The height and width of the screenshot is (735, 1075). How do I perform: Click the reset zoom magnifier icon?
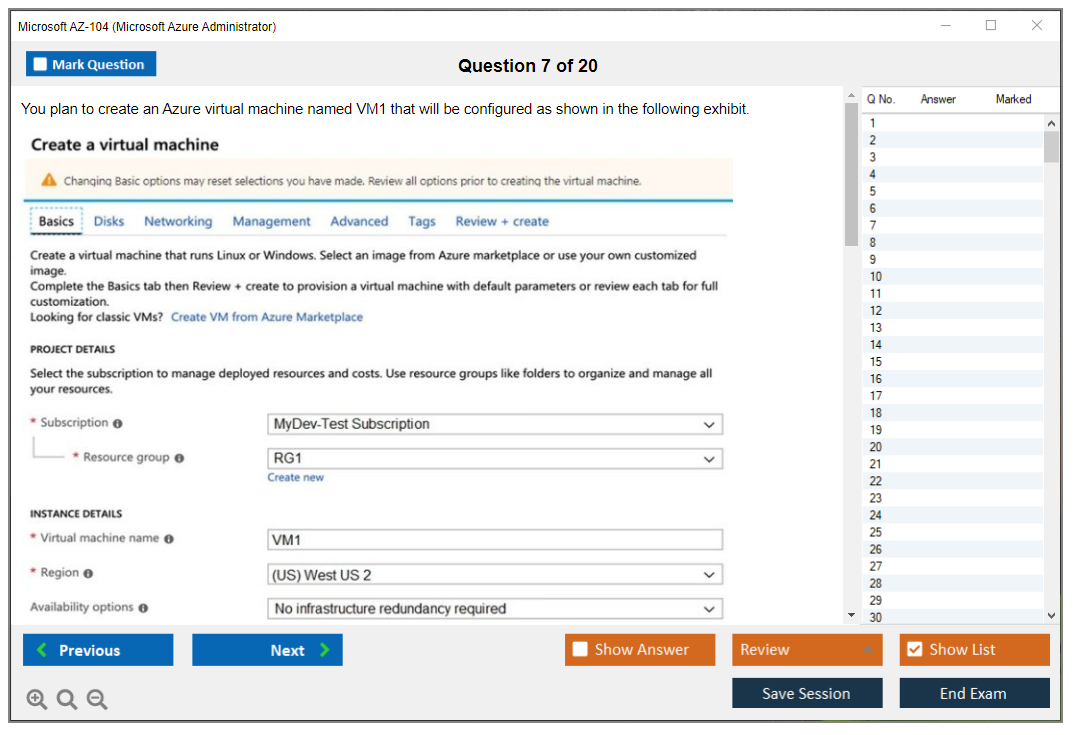67,699
